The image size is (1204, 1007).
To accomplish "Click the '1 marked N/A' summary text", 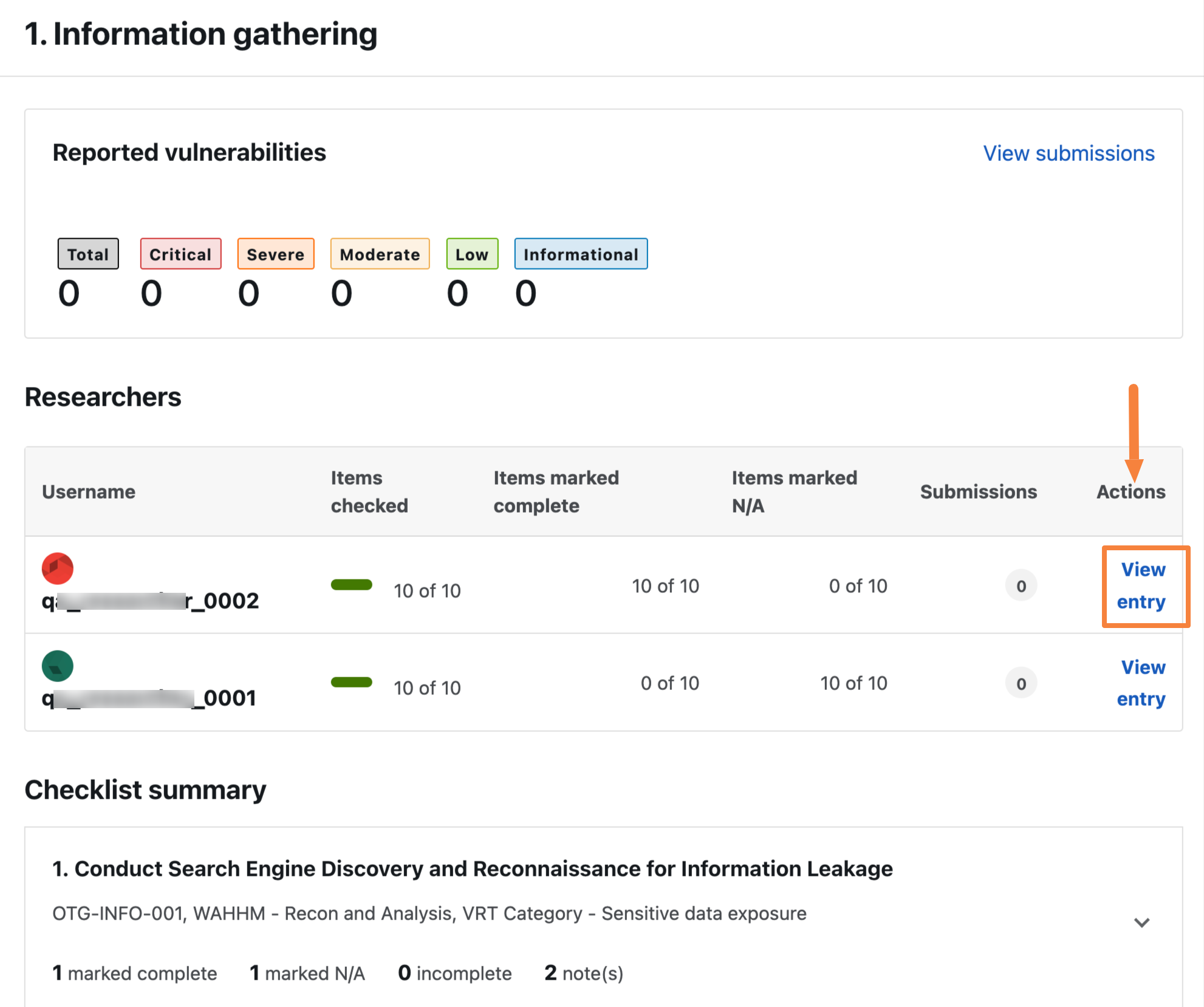I will click(x=307, y=973).
